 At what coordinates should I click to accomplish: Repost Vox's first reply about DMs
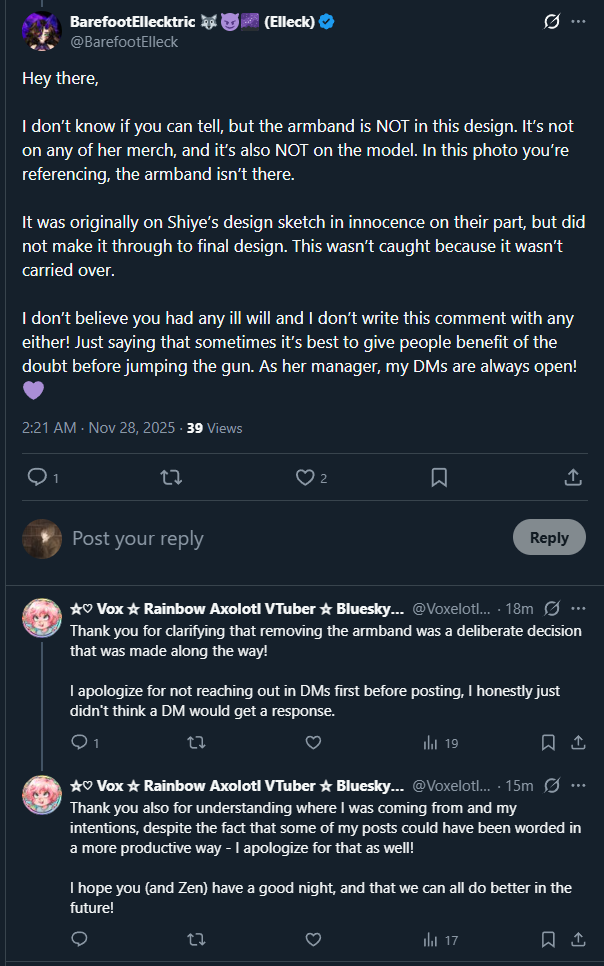click(196, 742)
